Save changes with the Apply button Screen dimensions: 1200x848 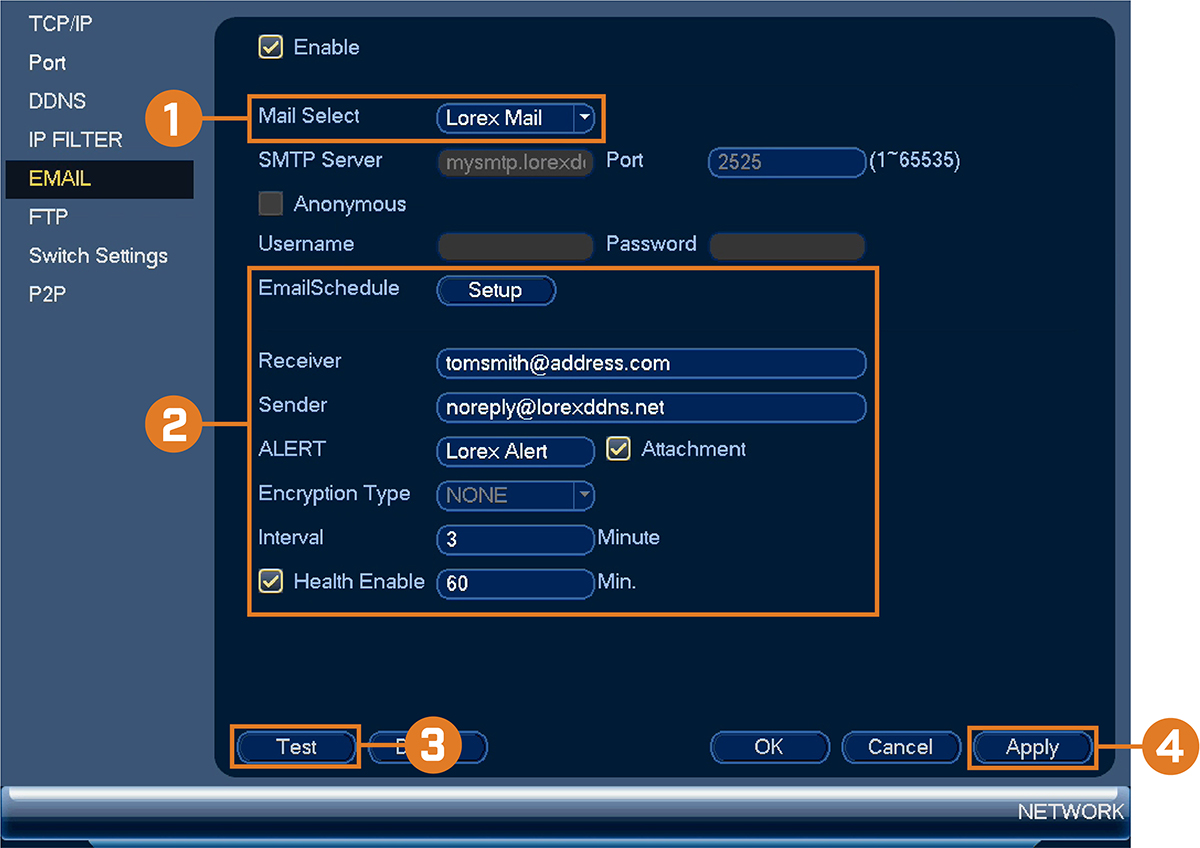(x=1032, y=747)
